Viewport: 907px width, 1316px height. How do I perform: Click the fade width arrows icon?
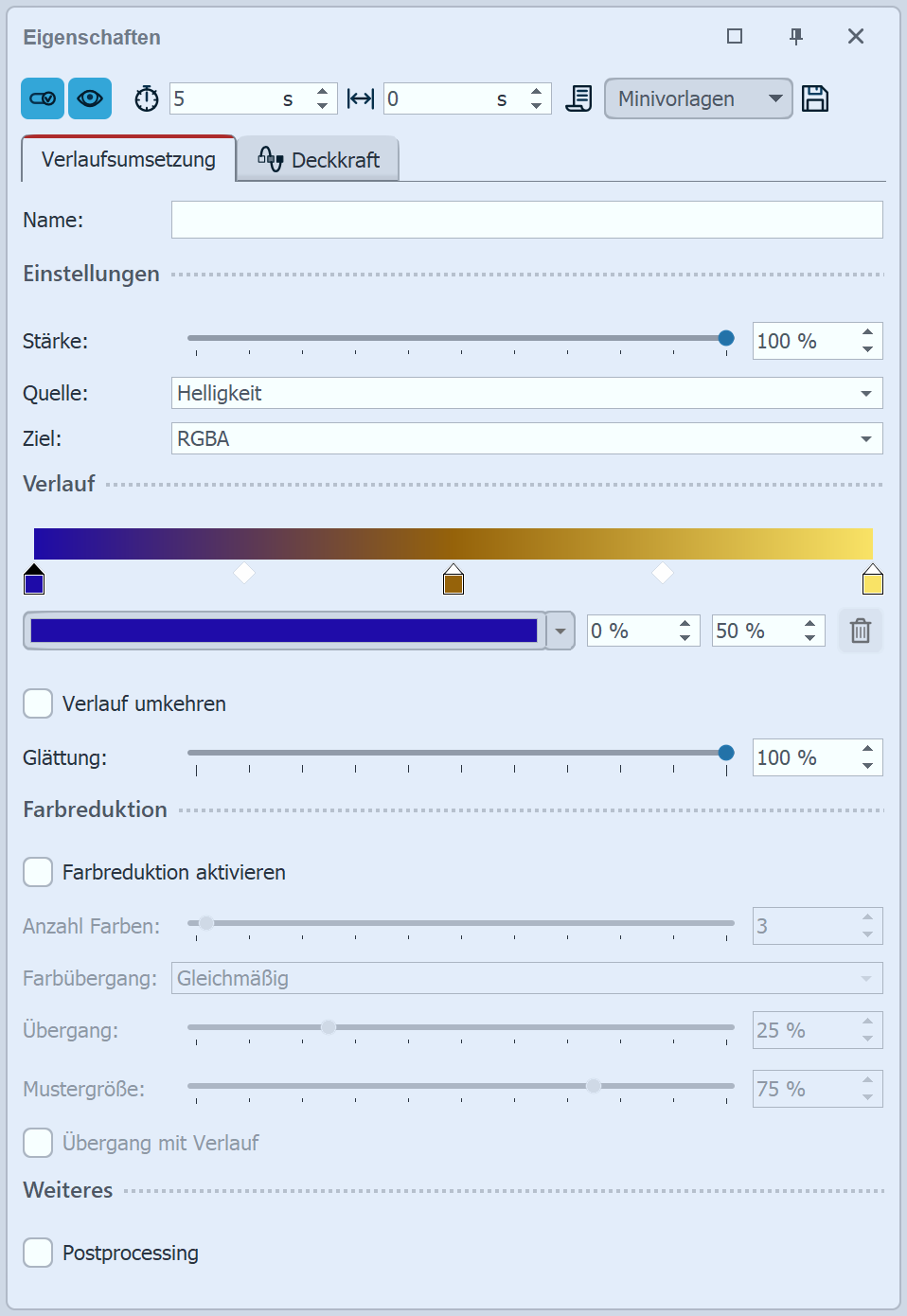[361, 98]
